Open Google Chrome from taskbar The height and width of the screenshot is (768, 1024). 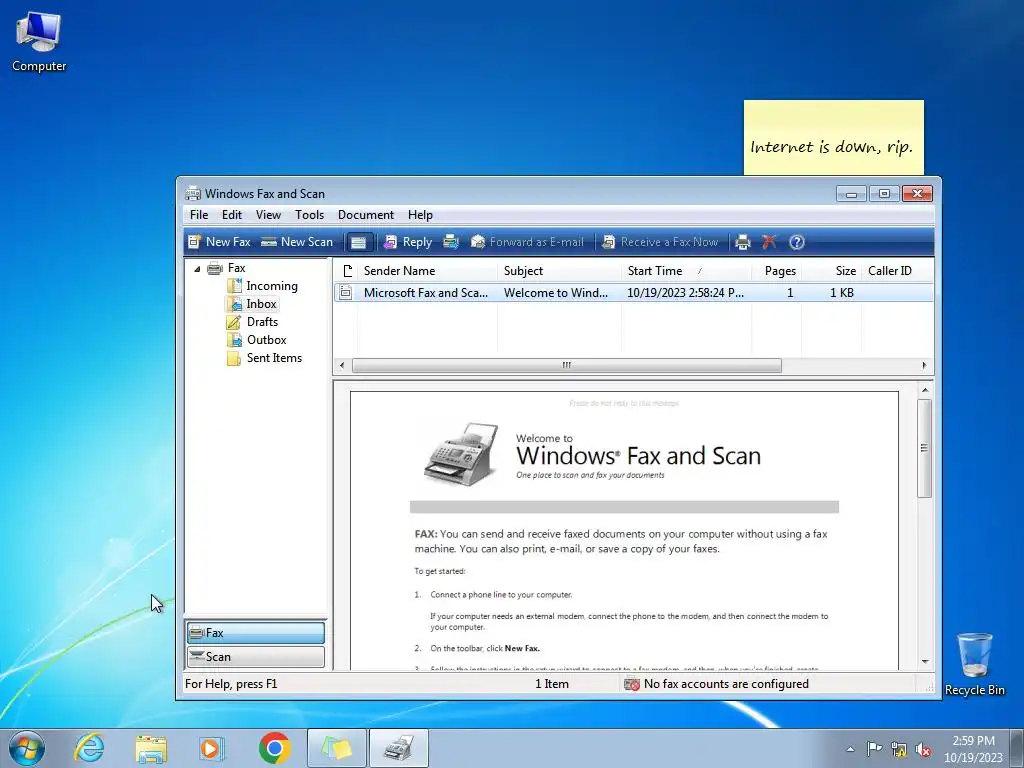coord(274,748)
